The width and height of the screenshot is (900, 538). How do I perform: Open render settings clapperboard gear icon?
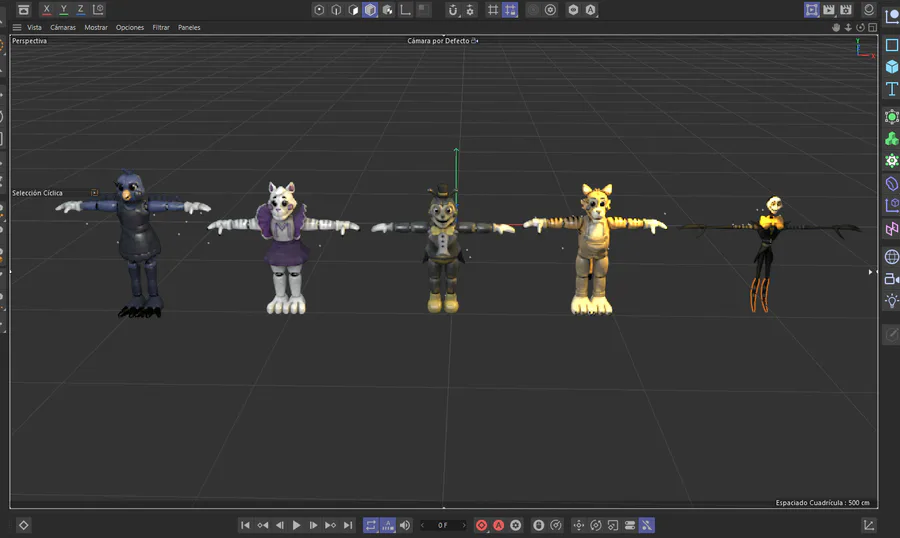(x=846, y=10)
